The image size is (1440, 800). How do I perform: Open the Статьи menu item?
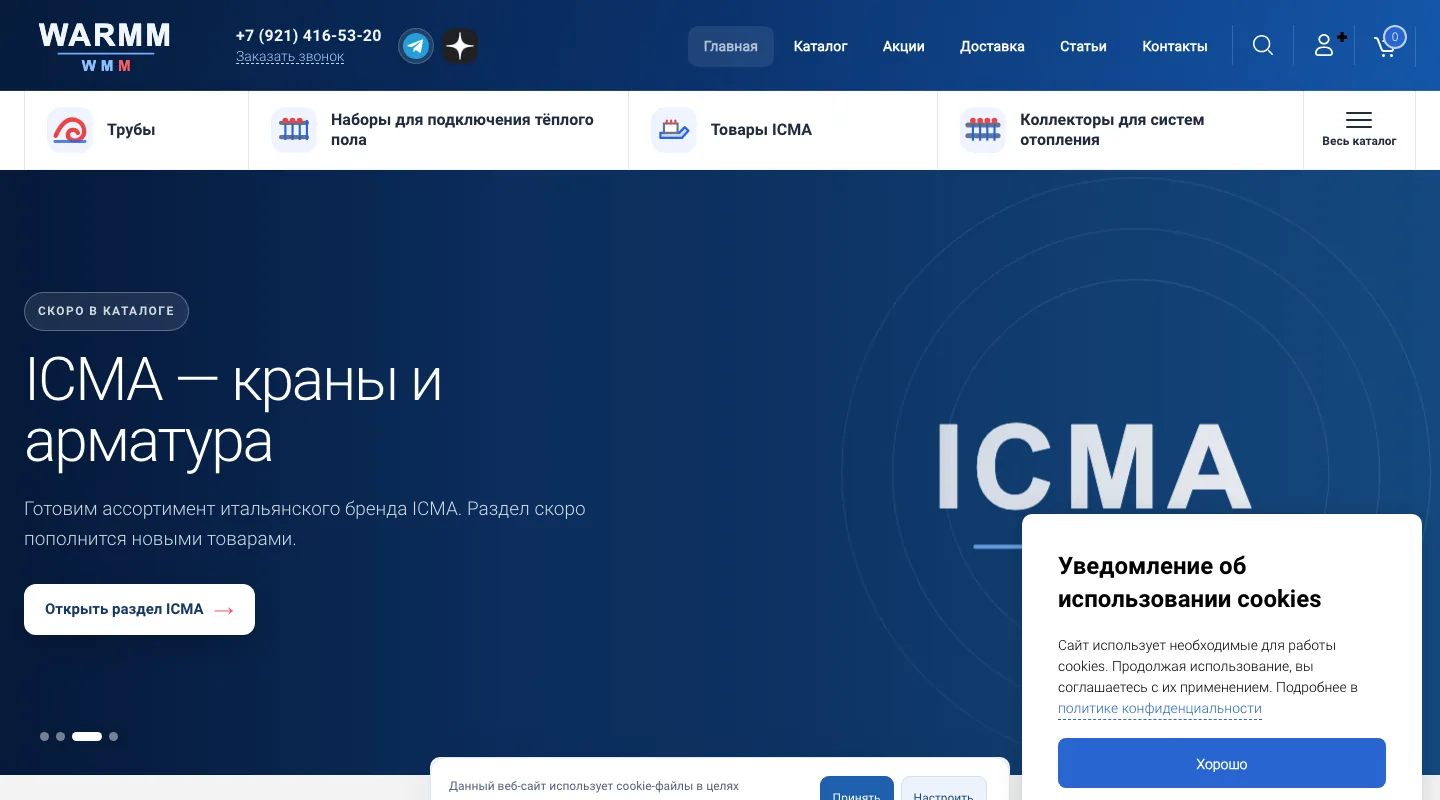click(1083, 46)
